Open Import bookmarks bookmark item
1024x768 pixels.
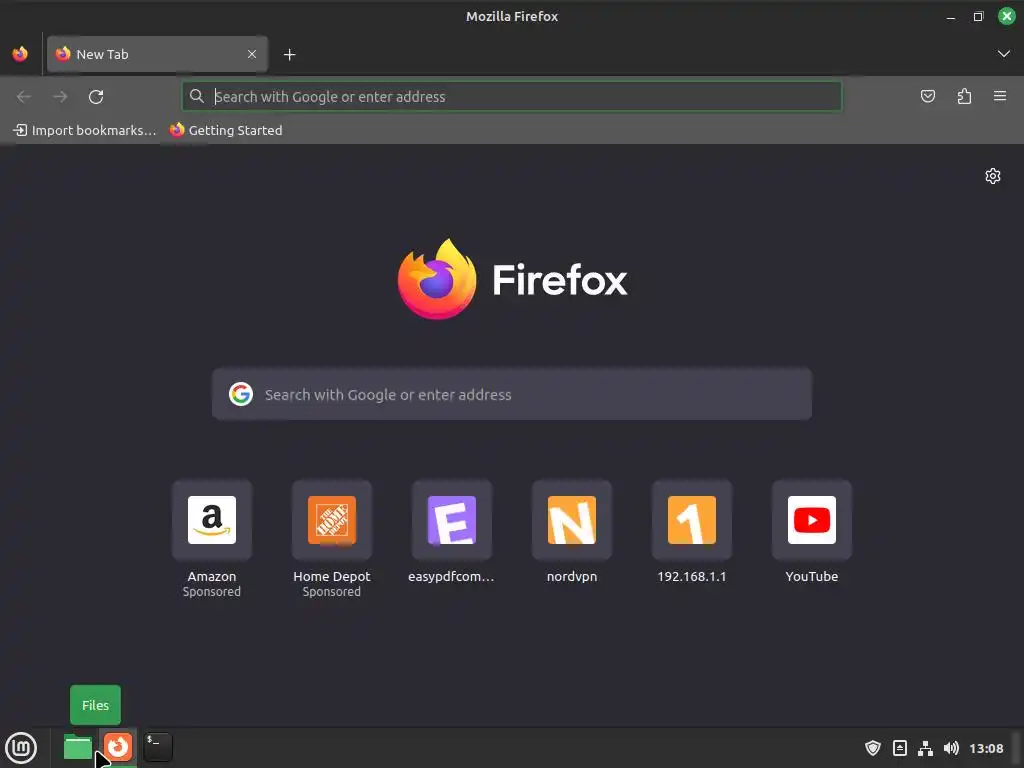pyautogui.click(x=85, y=130)
